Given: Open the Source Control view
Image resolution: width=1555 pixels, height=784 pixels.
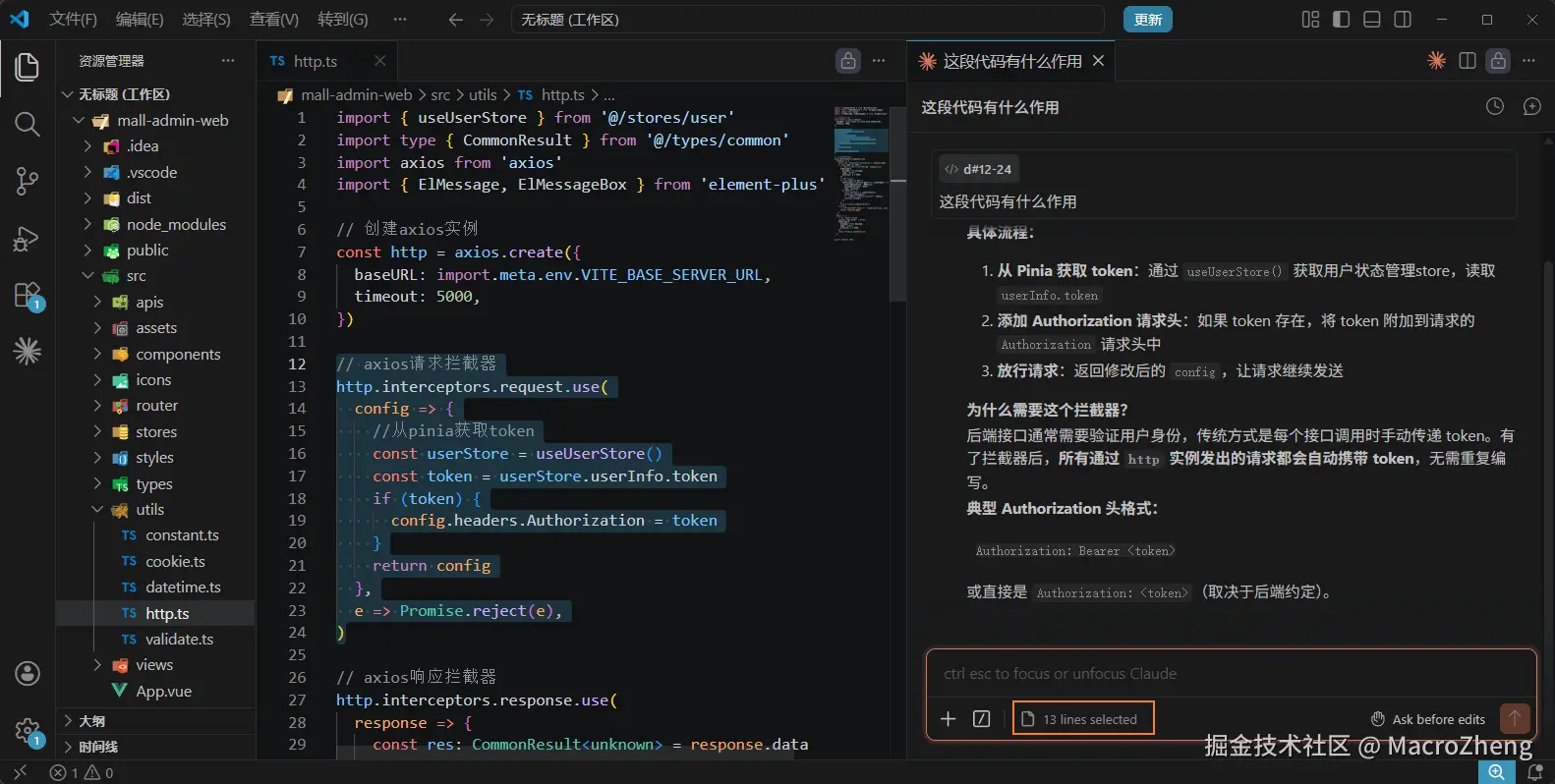Looking at the screenshot, I should pyautogui.click(x=28, y=181).
